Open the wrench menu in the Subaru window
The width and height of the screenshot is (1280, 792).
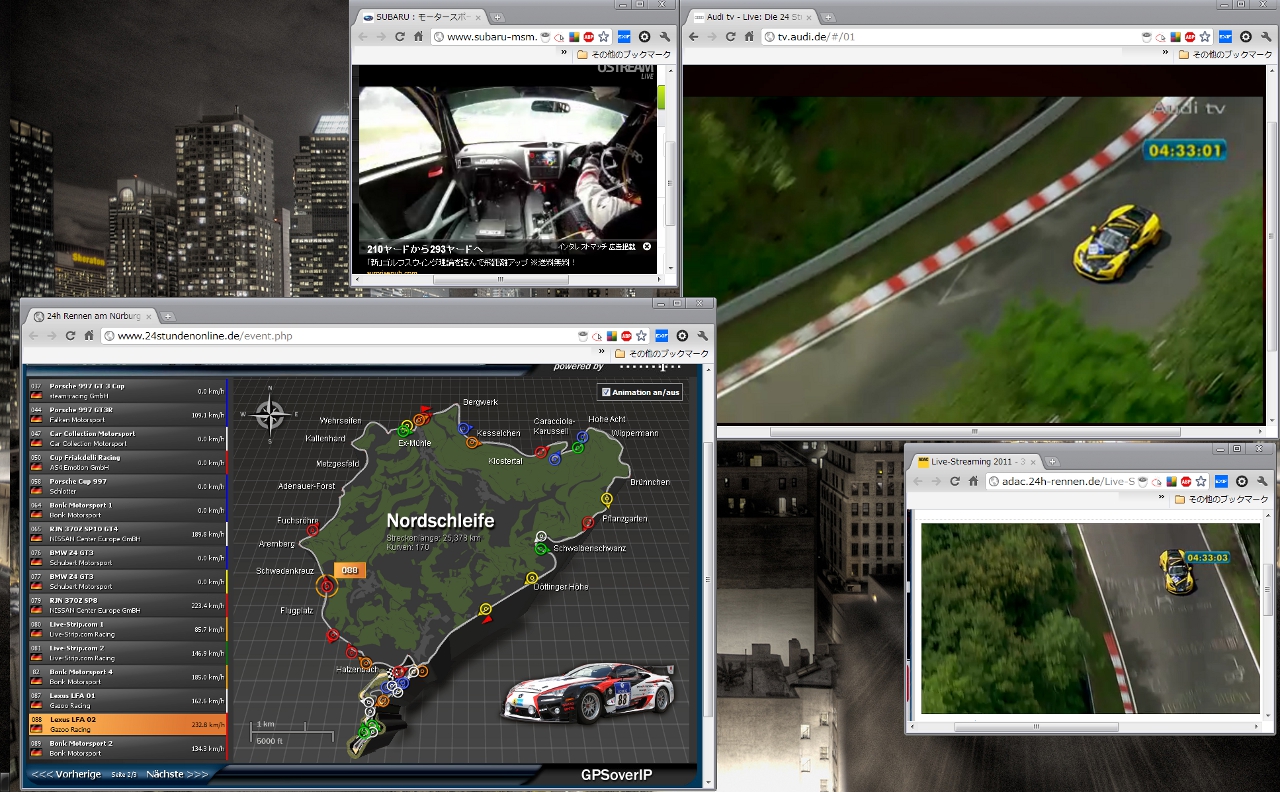[x=665, y=36]
